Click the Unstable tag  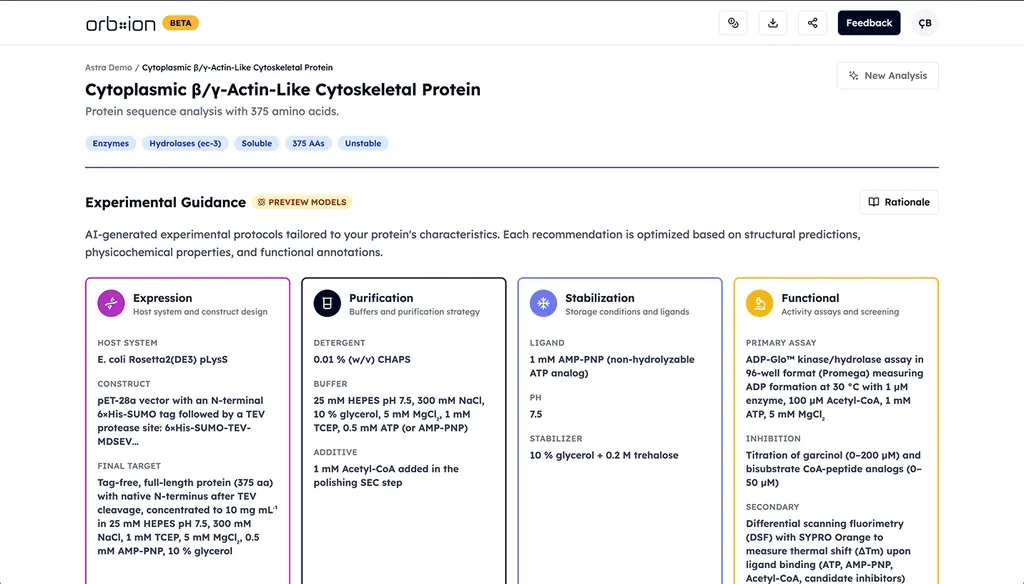(363, 143)
